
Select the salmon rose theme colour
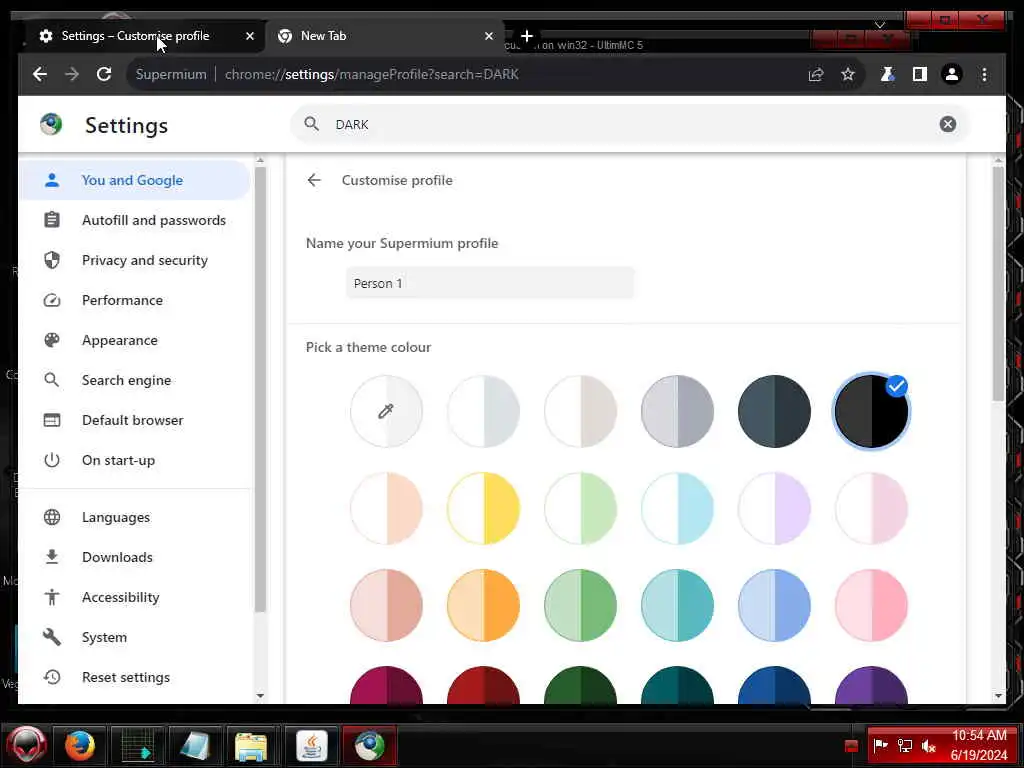(x=386, y=605)
